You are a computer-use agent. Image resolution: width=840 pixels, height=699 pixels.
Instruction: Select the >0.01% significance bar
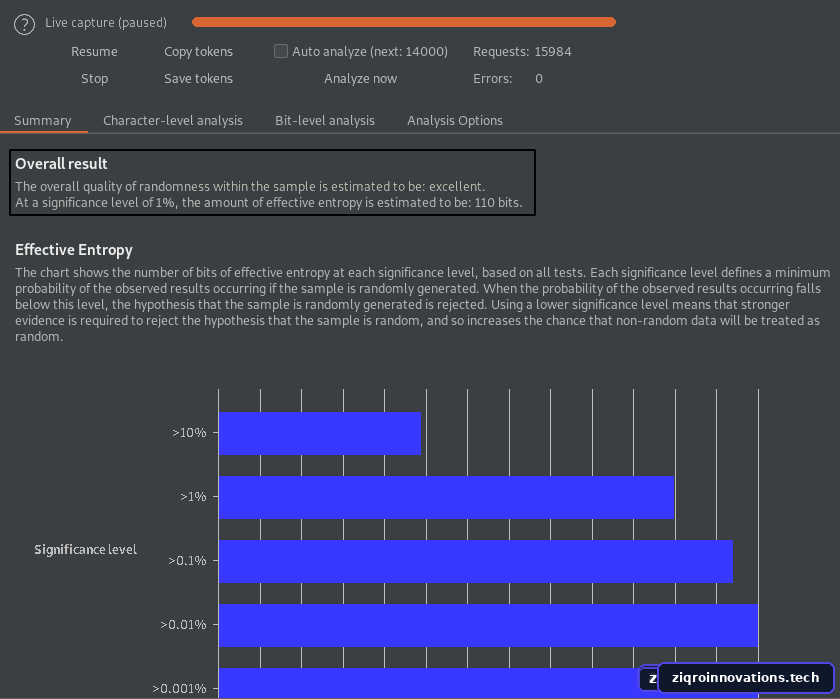pos(488,625)
